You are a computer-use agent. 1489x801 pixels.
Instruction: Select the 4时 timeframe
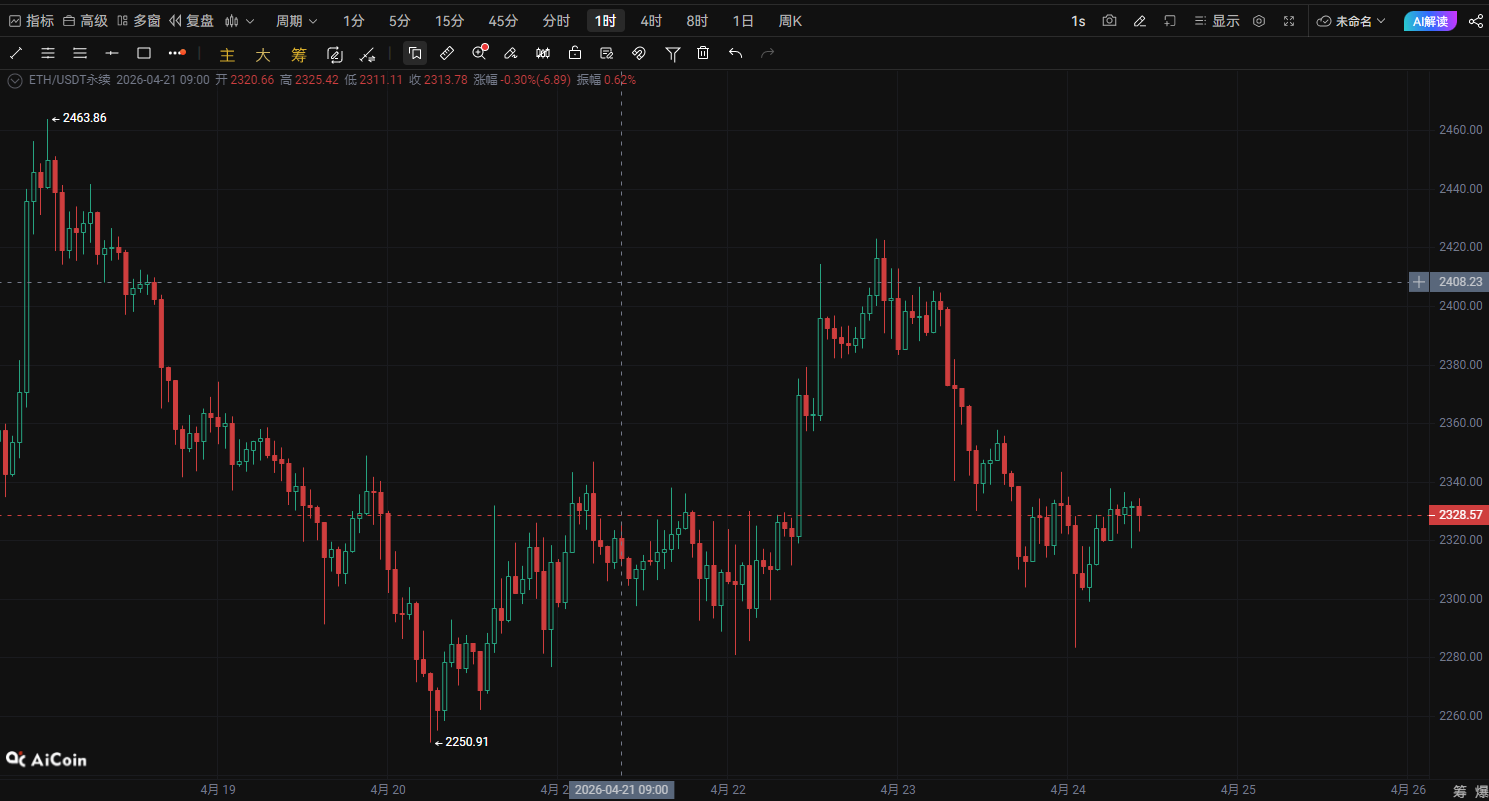651,21
